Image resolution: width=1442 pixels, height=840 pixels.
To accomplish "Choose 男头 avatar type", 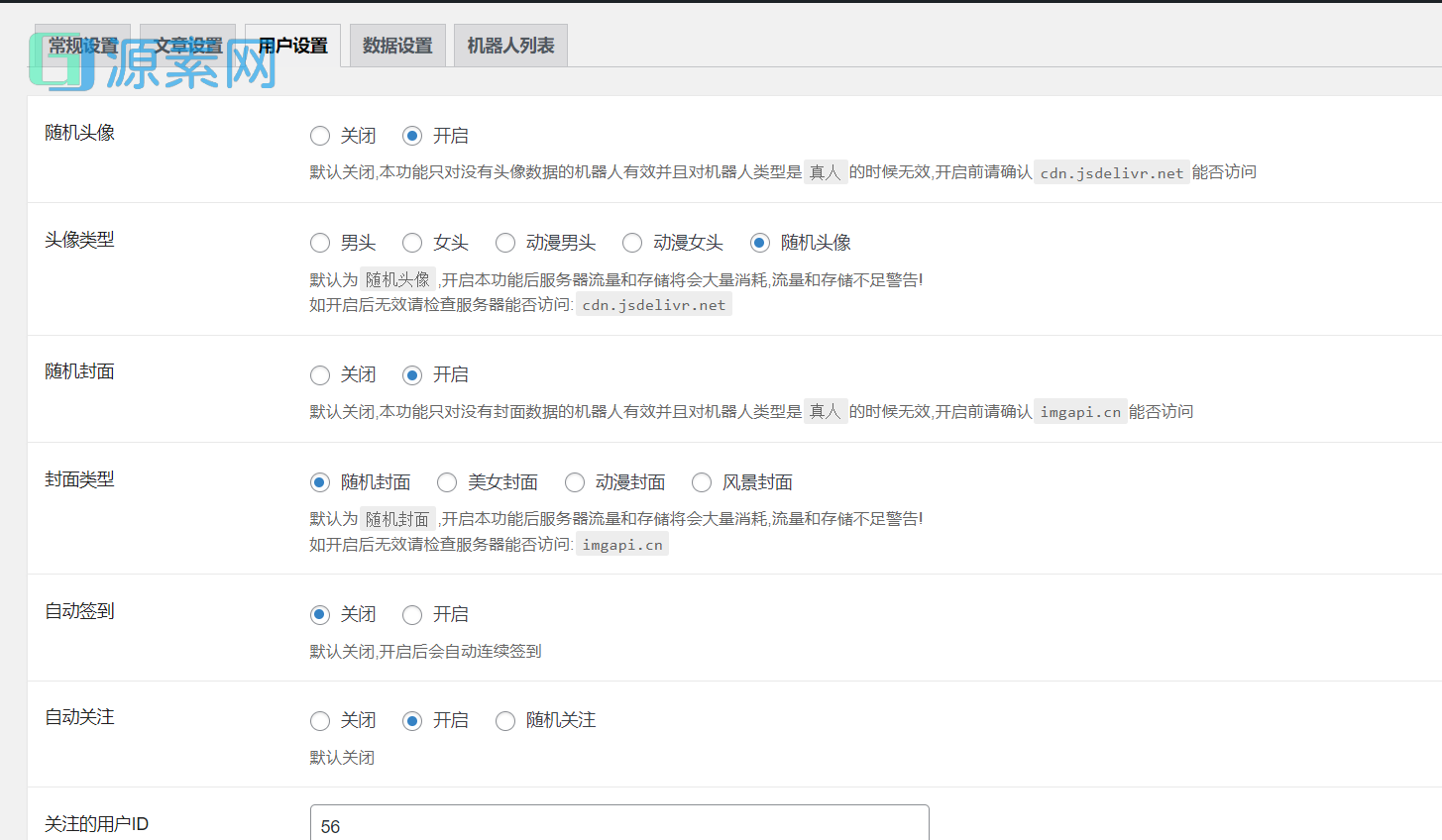I will point(320,243).
